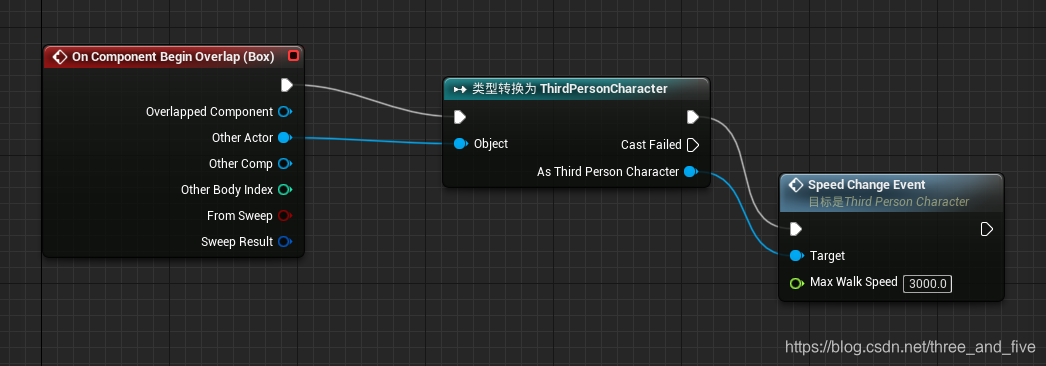Select the 类型转换为 ThirdPersonCharacter node title
1046x366 pixels.
(570, 89)
